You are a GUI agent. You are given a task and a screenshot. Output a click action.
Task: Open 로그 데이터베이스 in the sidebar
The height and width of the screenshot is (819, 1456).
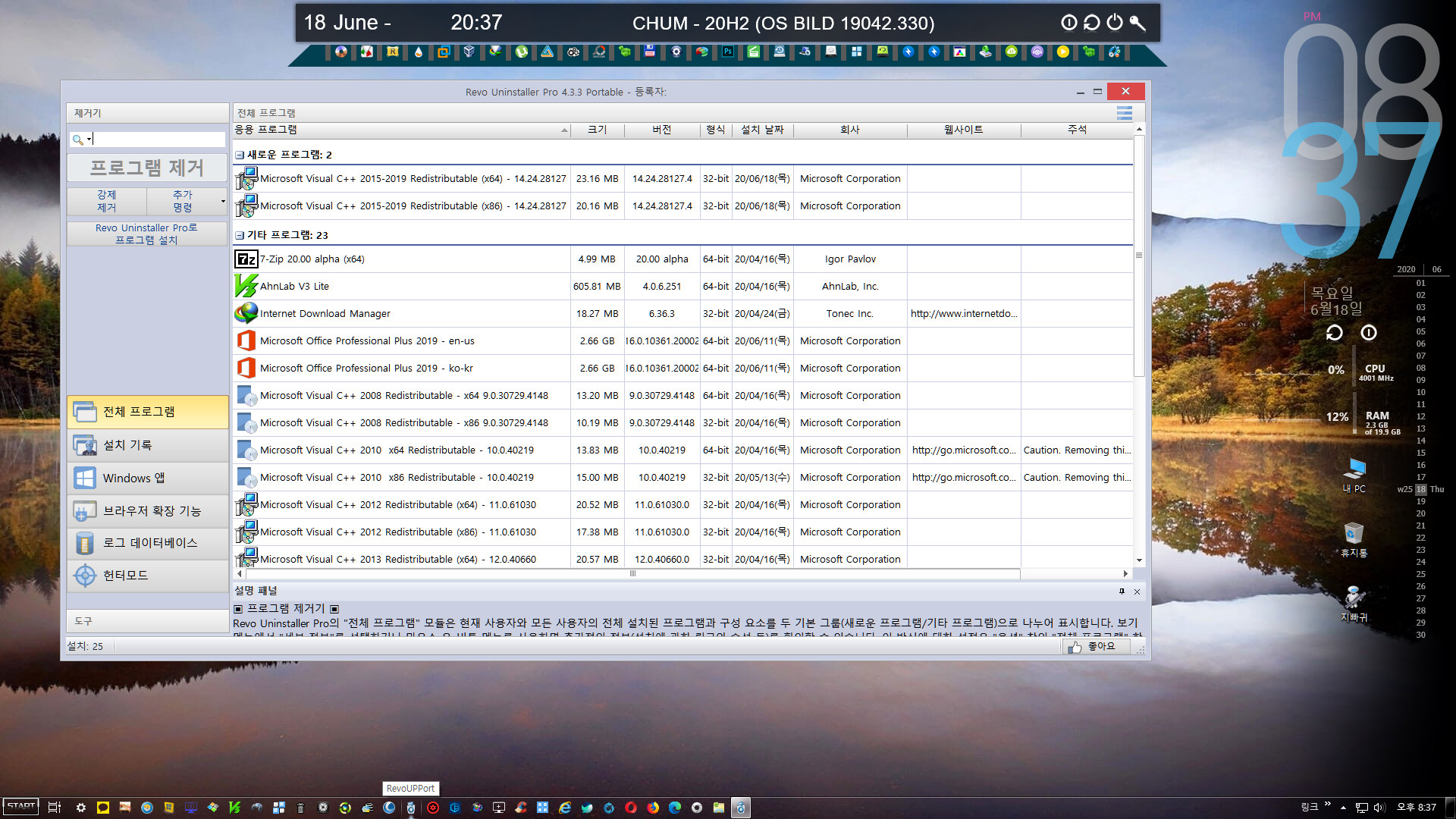click(147, 543)
